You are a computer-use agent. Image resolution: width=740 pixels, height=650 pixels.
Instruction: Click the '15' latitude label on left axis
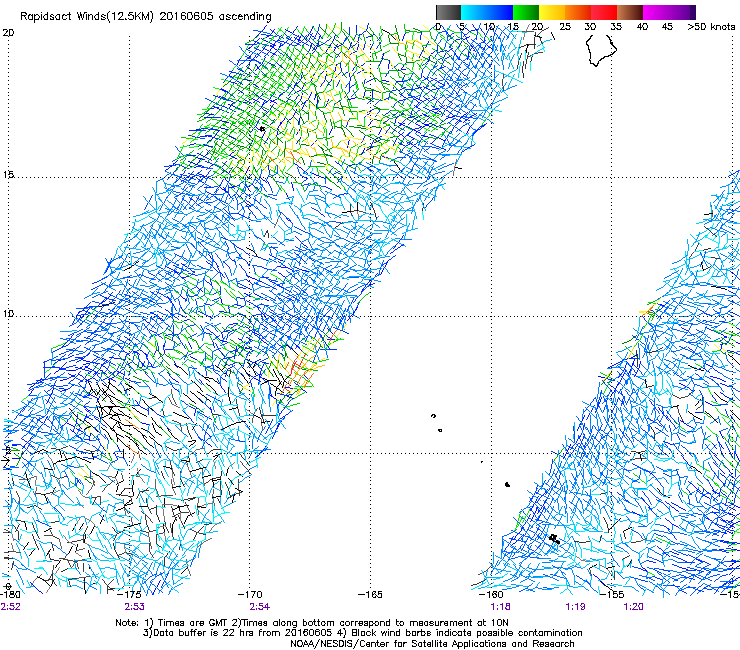(x=8, y=175)
